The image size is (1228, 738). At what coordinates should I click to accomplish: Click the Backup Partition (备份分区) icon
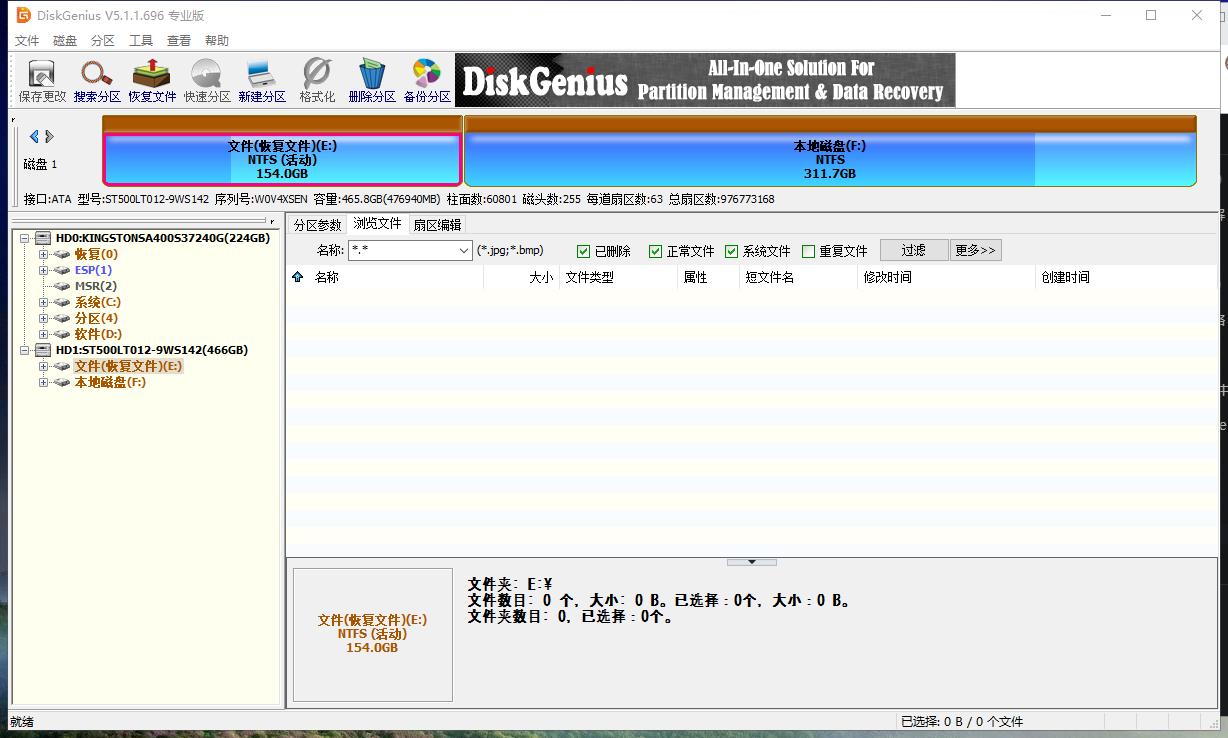pos(427,81)
